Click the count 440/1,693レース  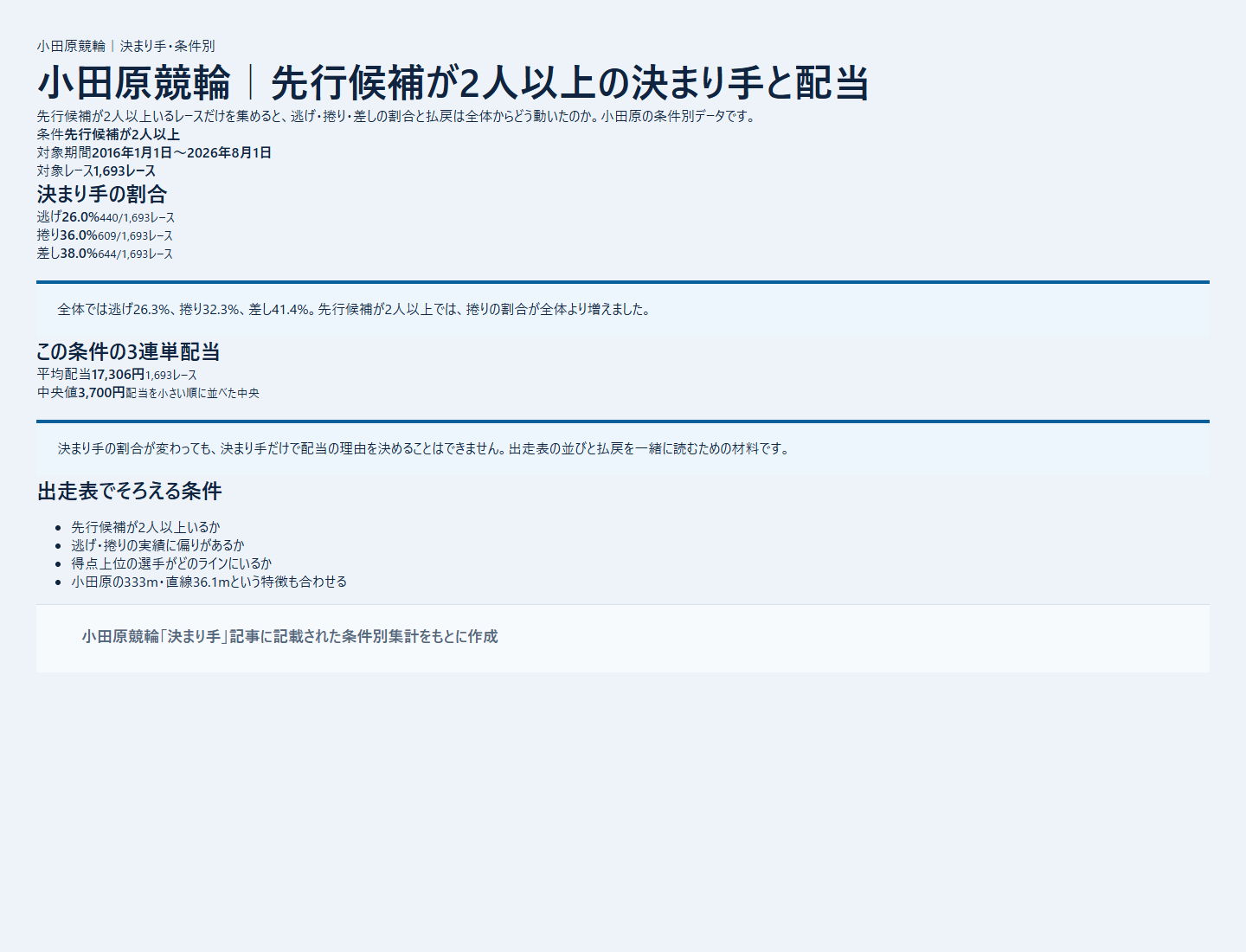click(x=137, y=218)
